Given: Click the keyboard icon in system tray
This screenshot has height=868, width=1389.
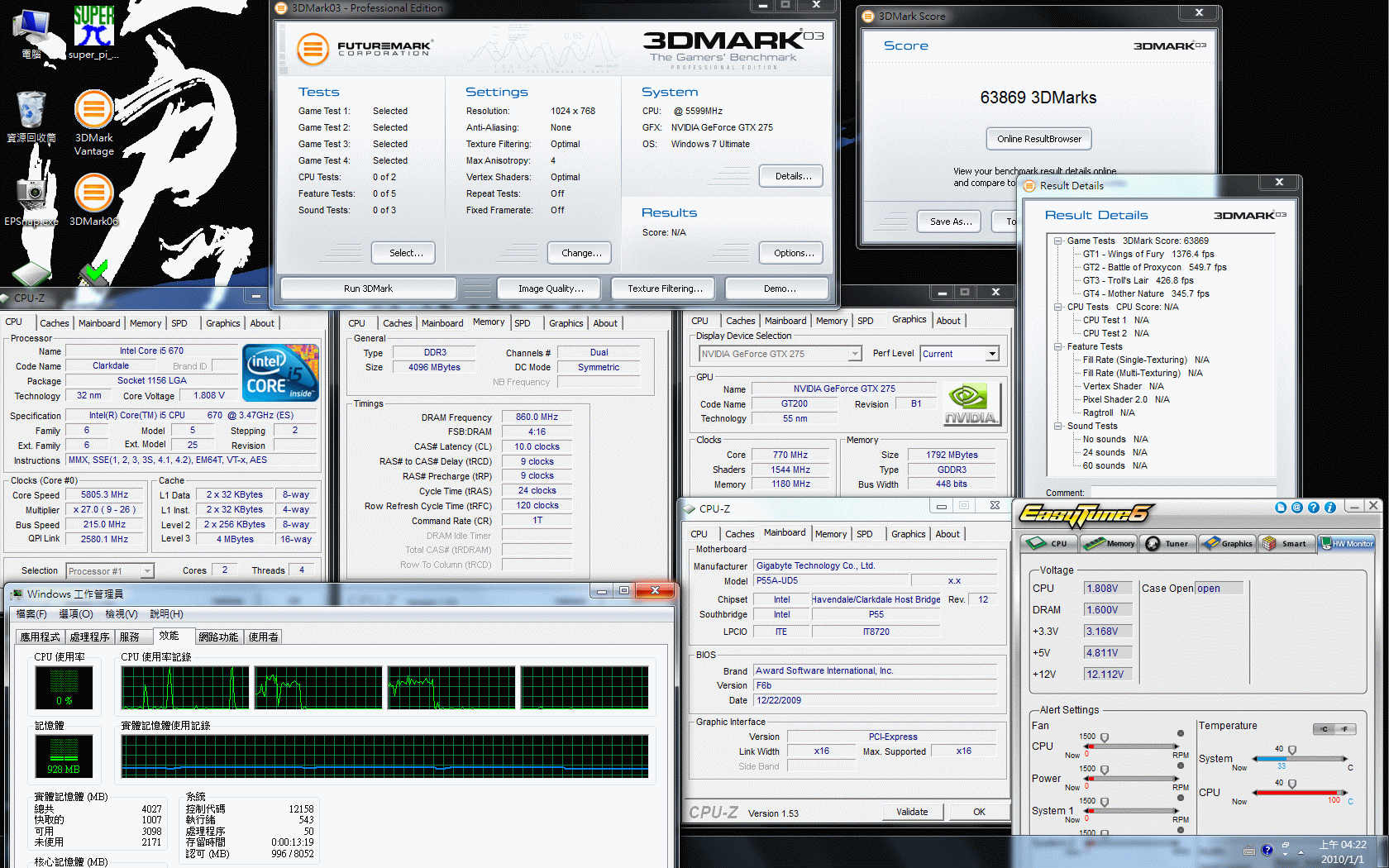Looking at the screenshot, I should (1249, 851).
